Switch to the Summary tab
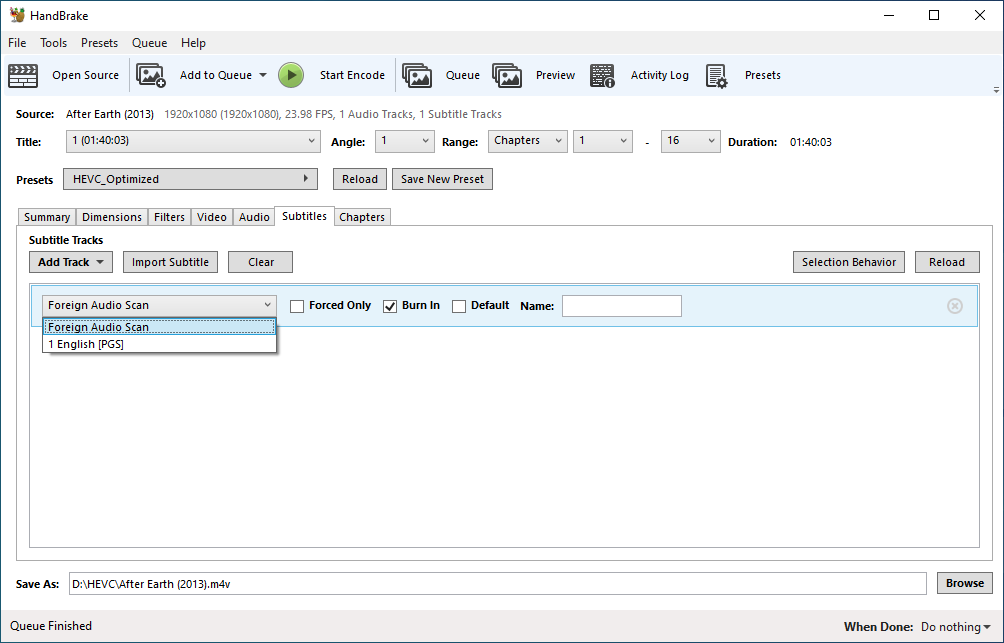1004x643 pixels. 47,217
